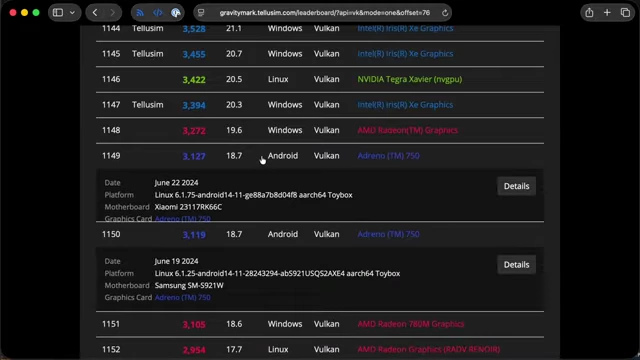The height and width of the screenshot is (360, 640).
Task: Reload the current page
Action: (445, 13)
